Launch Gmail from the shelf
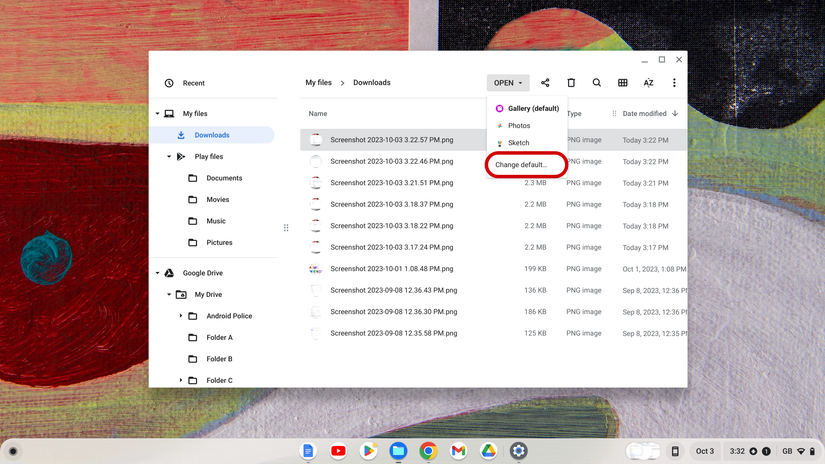 click(x=458, y=451)
